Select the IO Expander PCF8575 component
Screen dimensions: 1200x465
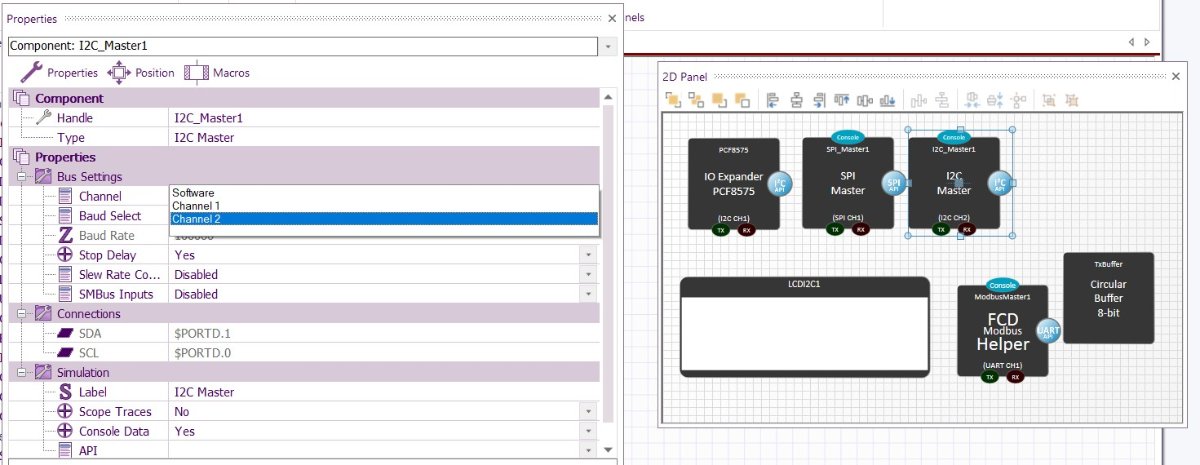pyautogui.click(x=734, y=184)
